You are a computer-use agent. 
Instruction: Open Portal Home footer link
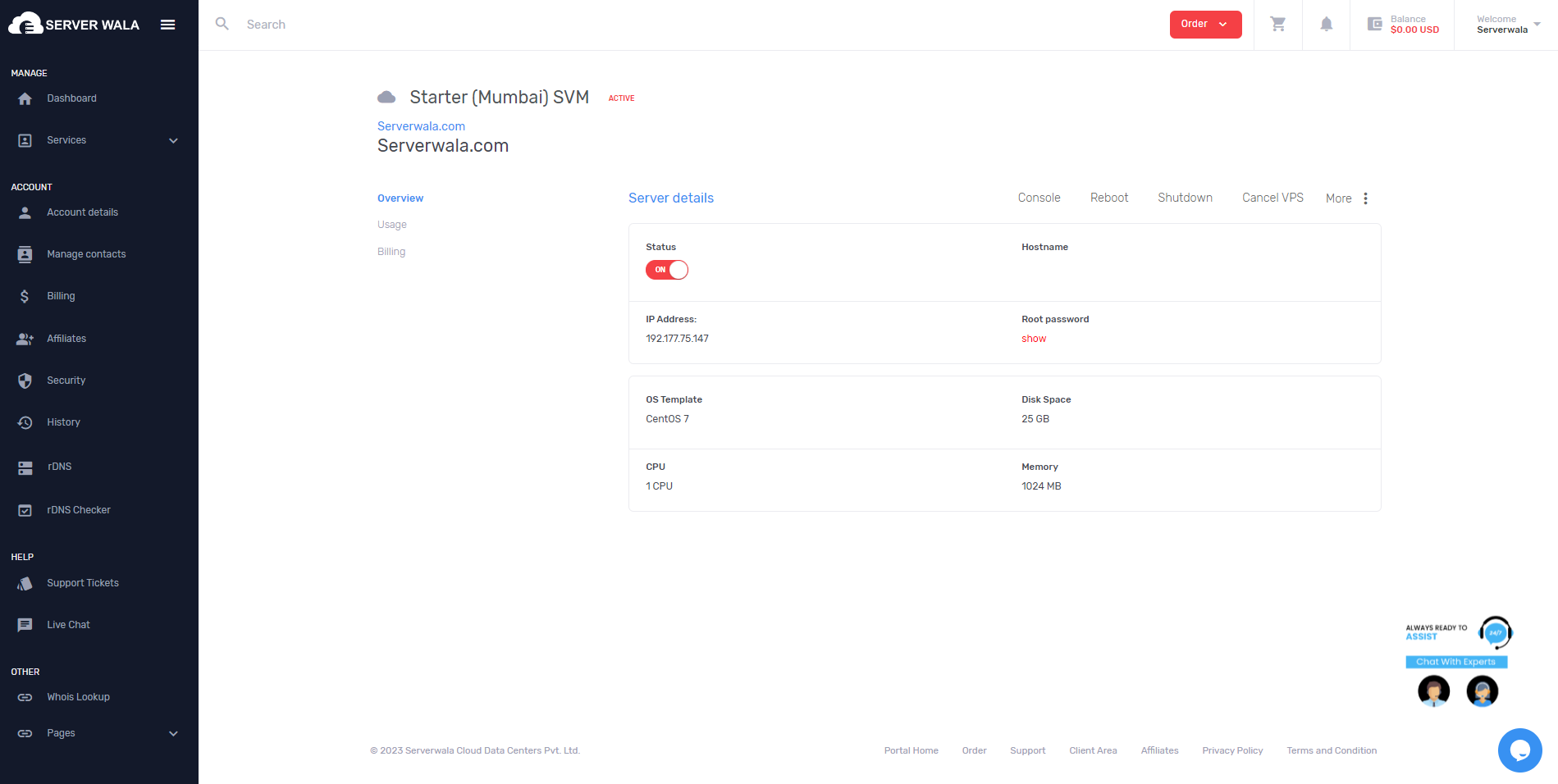click(x=911, y=750)
